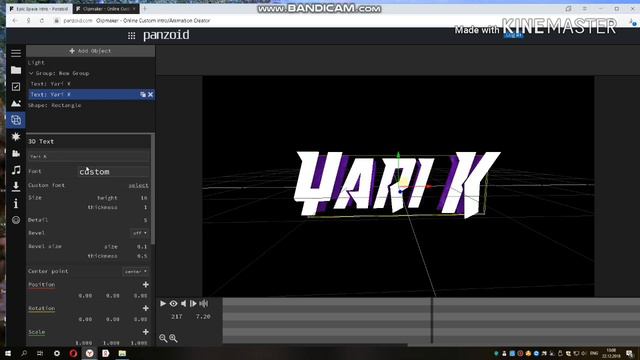Add a Scale keyframe with plus
Image resolution: width=640 pixels, height=360 pixels.
[146, 332]
